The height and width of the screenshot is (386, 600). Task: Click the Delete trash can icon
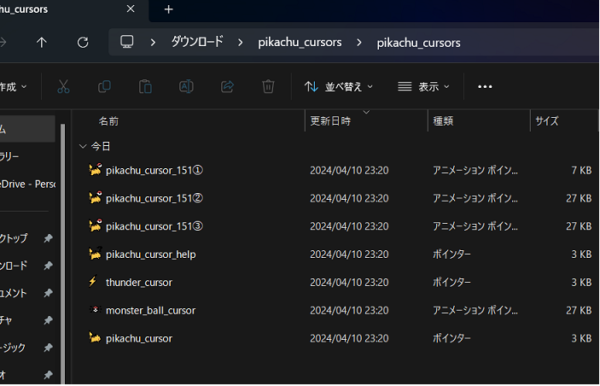coord(268,86)
